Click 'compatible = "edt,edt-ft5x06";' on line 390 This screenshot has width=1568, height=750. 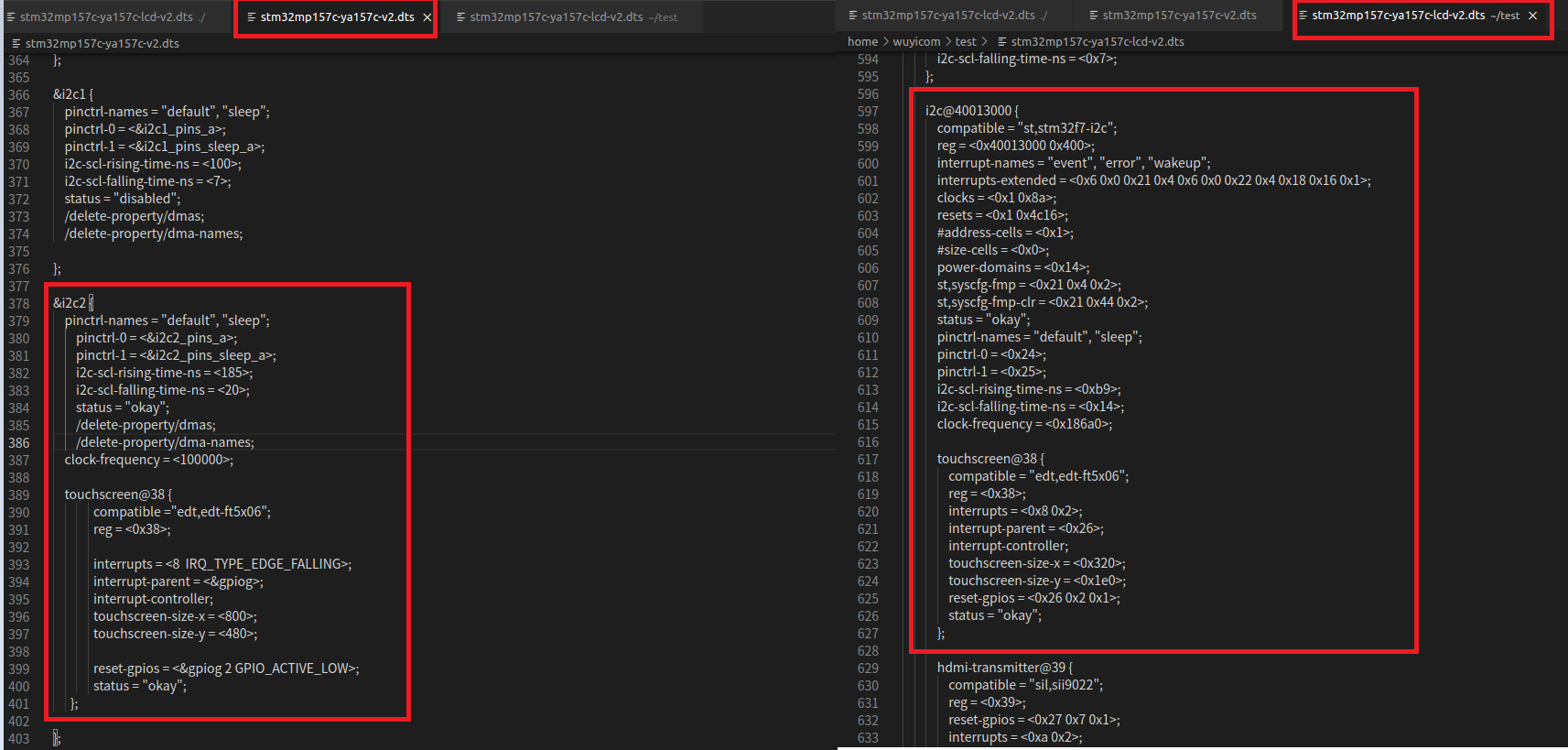point(182,512)
